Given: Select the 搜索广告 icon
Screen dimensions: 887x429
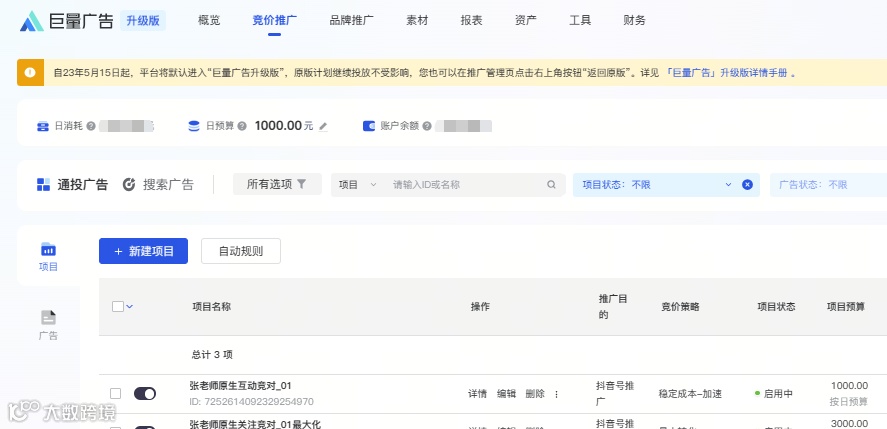Looking at the screenshot, I should [x=129, y=185].
